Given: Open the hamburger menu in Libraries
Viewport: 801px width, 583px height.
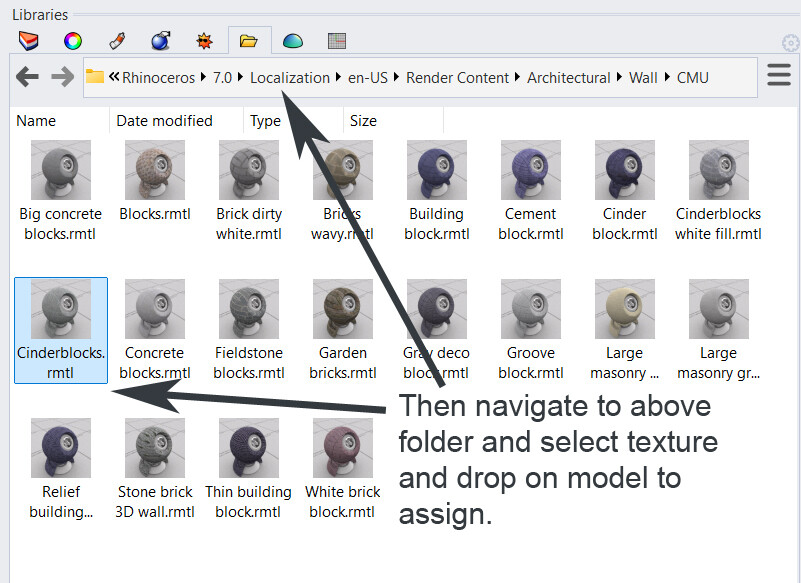Looking at the screenshot, I should coord(779,75).
